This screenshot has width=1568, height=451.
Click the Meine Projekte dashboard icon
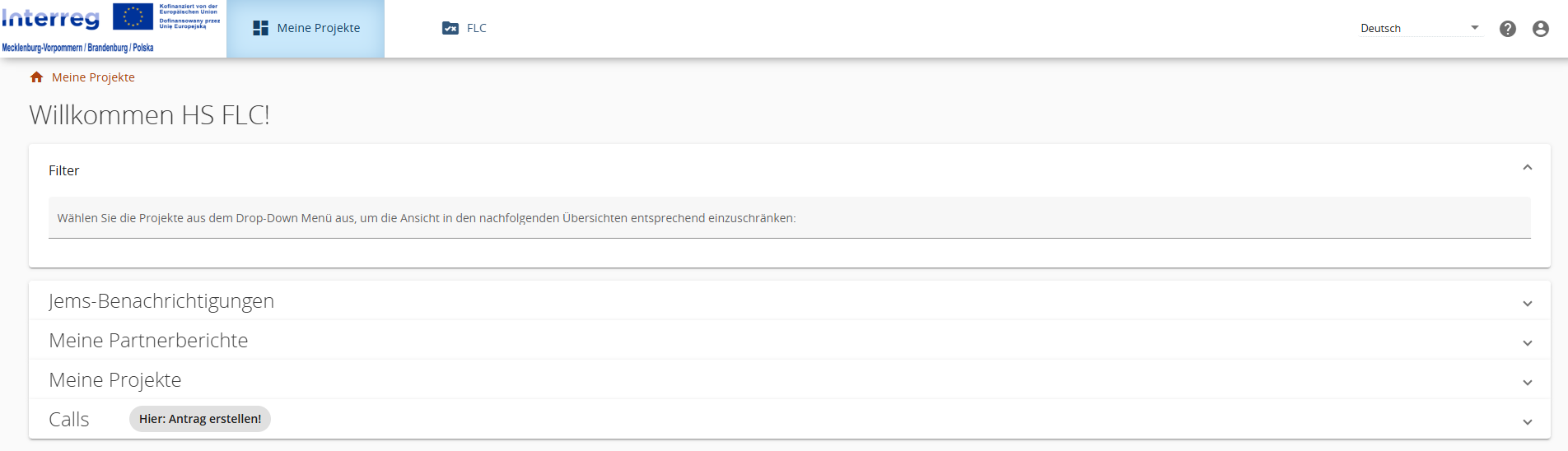coord(260,28)
